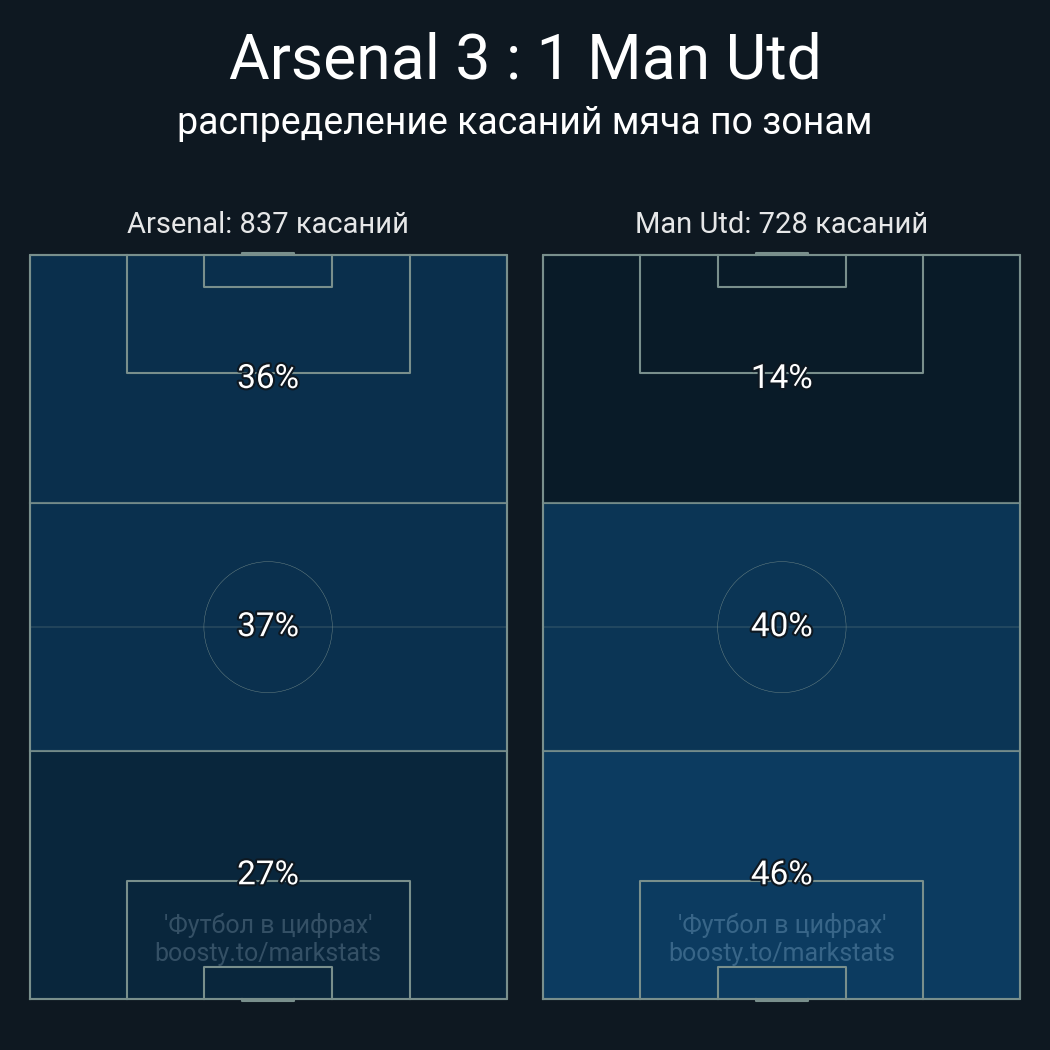Click the boosty.to/markstats link on Arsenal pitch

point(268,952)
